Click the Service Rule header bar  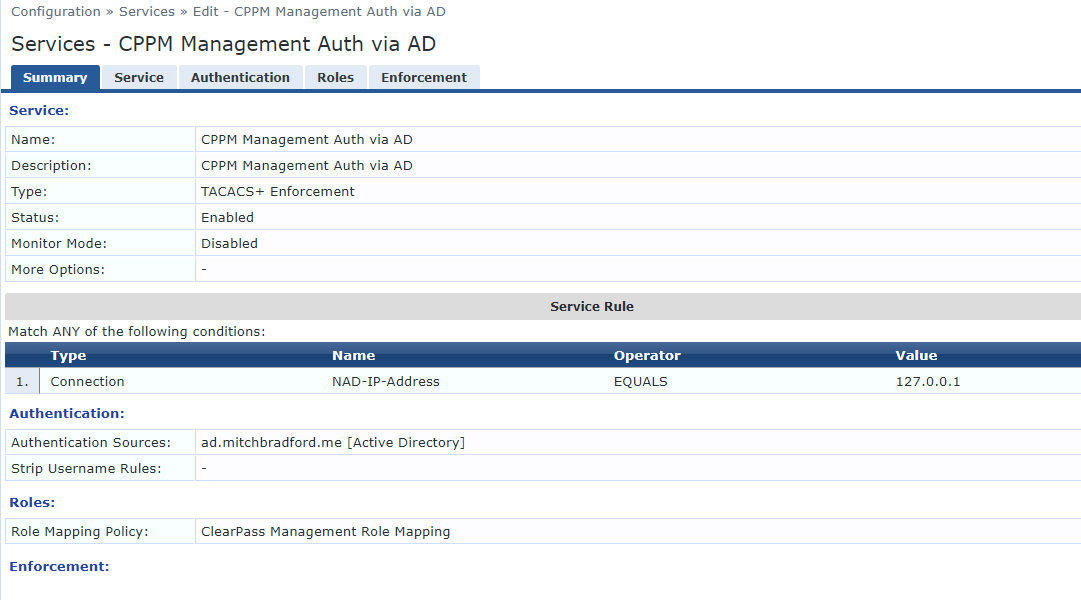pyautogui.click(x=592, y=305)
